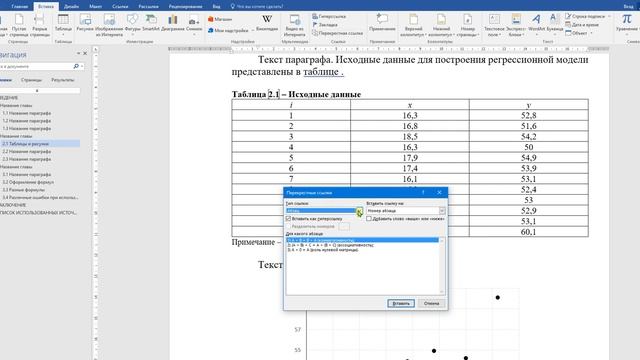
Task: Go to 'ЗАКЛЮЧЕНИЕ' heading in navigation
Action: point(13,205)
